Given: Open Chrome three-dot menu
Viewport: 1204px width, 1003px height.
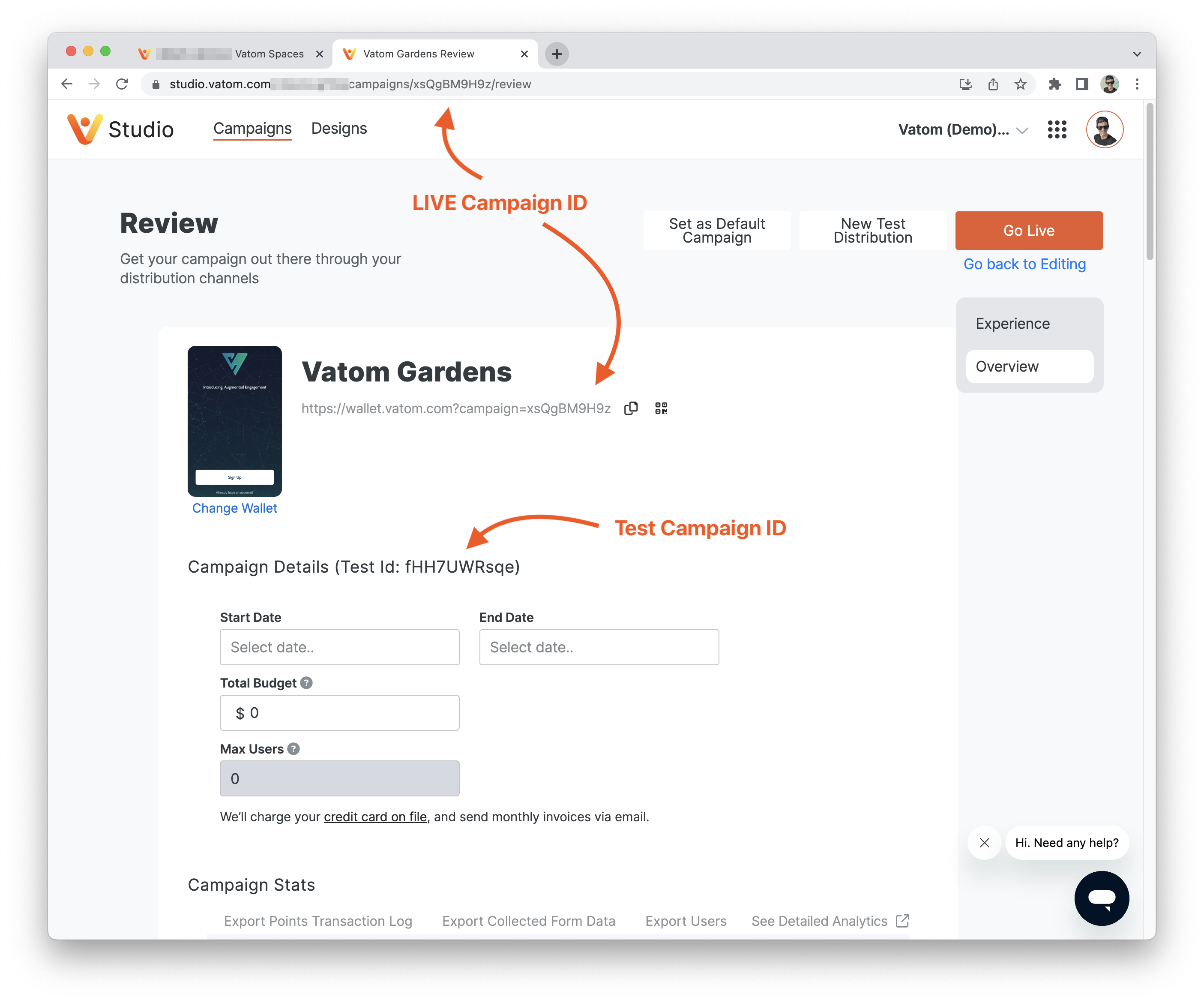Looking at the screenshot, I should (1137, 84).
